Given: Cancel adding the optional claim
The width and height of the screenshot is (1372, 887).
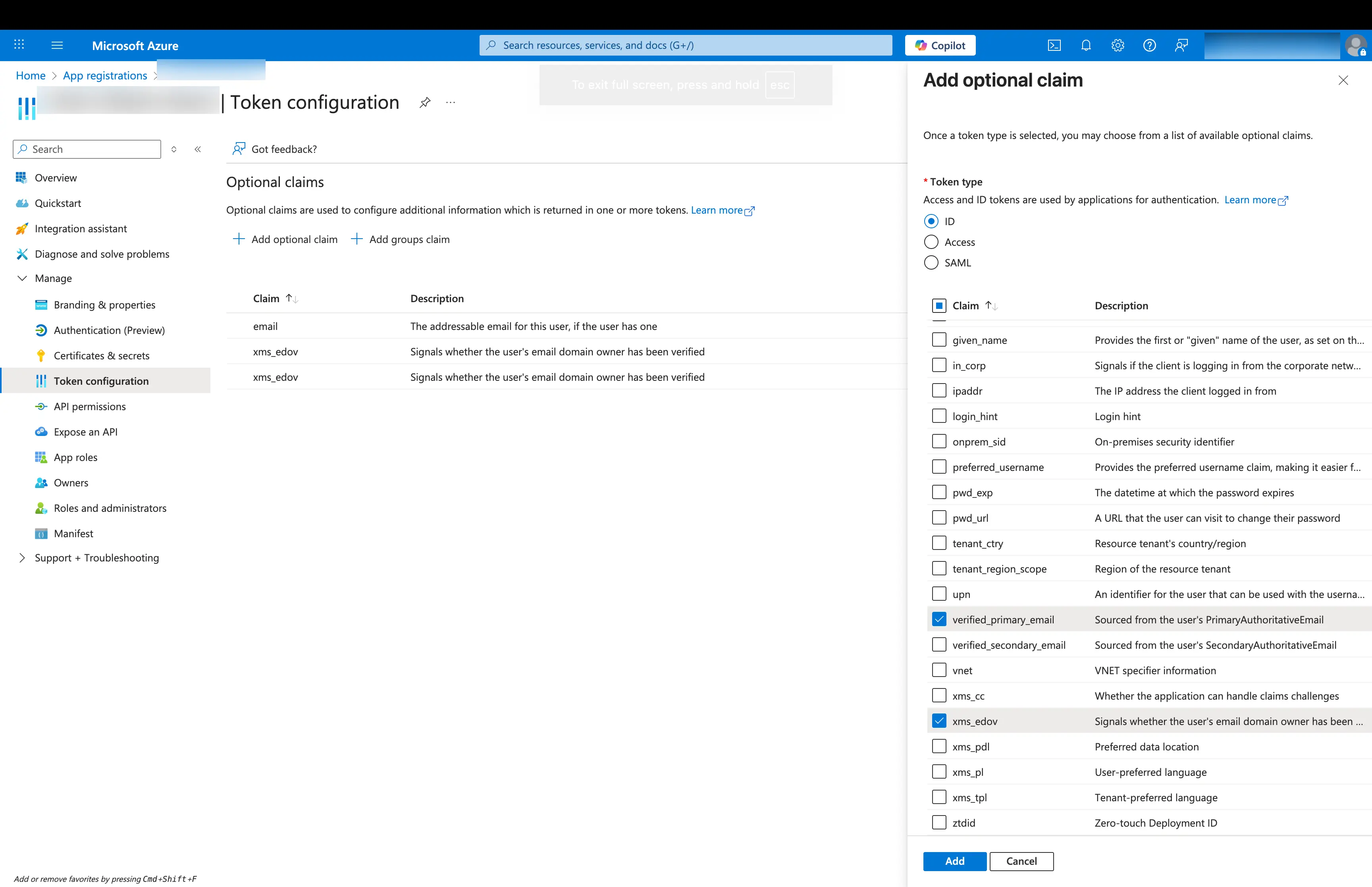Looking at the screenshot, I should tap(1021, 861).
